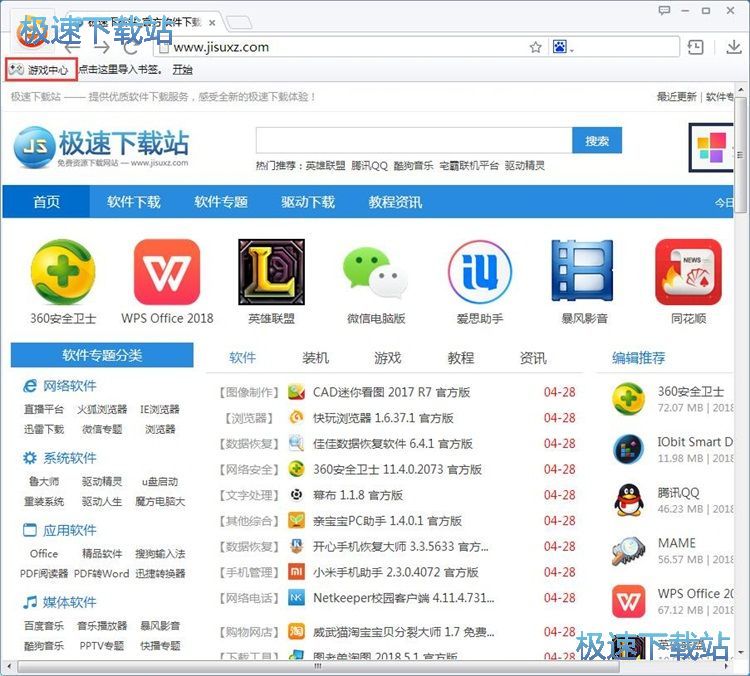Viewport: 750px width, 676px height.
Task: Open the 游戏中心 bookmark
Action: pyautogui.click(x=41, y=70)
